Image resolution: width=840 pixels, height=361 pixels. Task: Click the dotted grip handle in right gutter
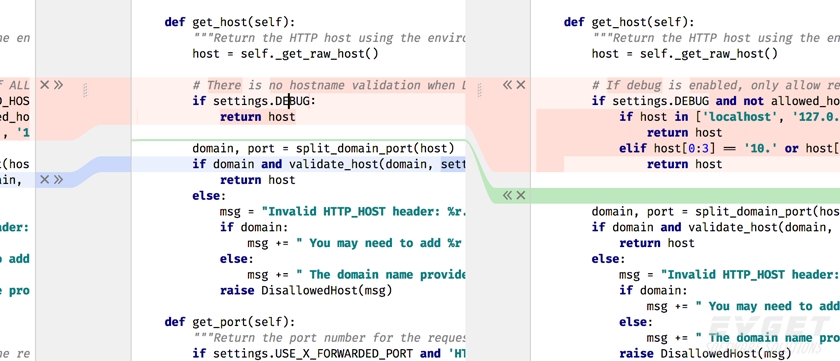(479, 90)
